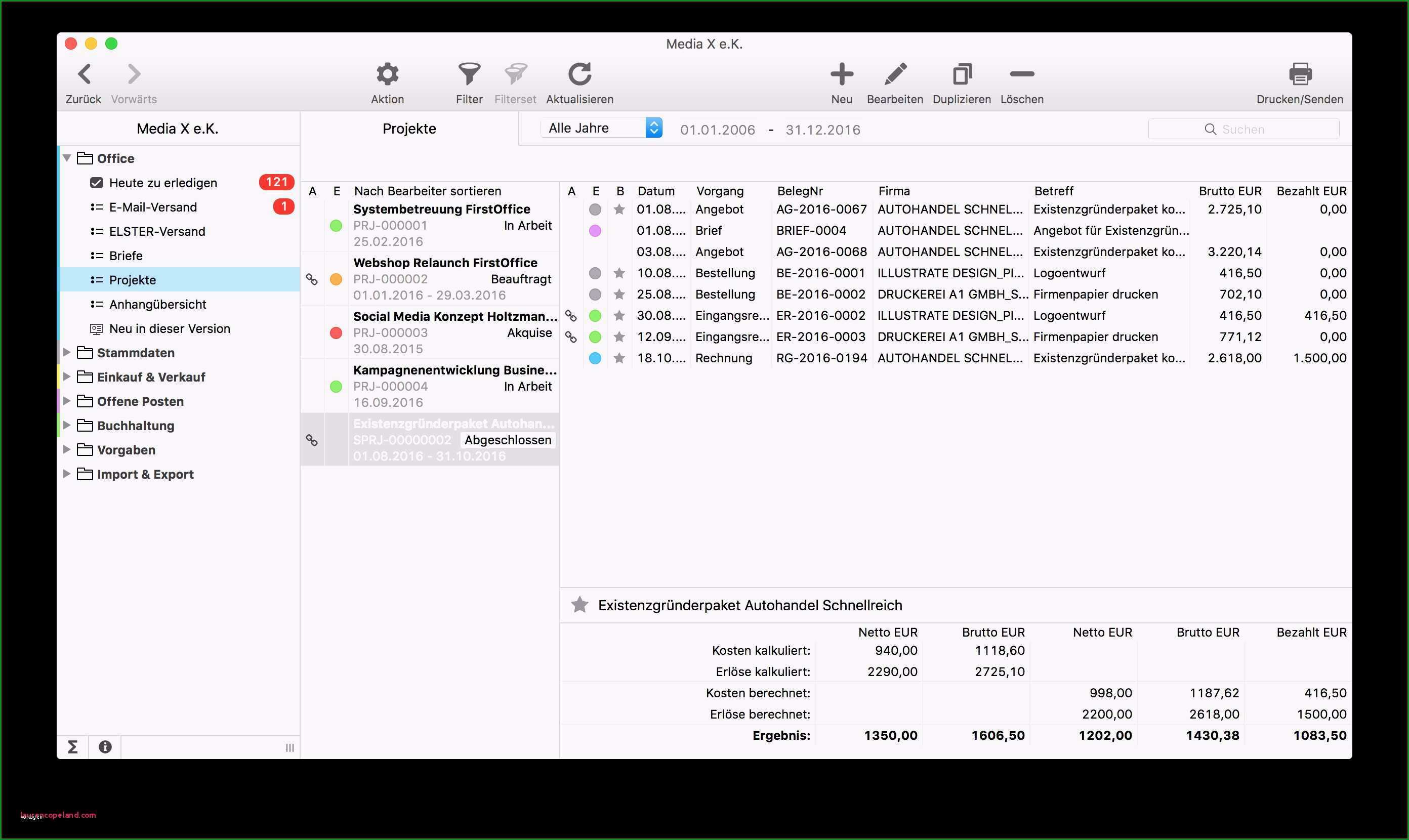Click the Zurück navigation button
This screenshot has height=840, width=1409.
pos(89,76)
